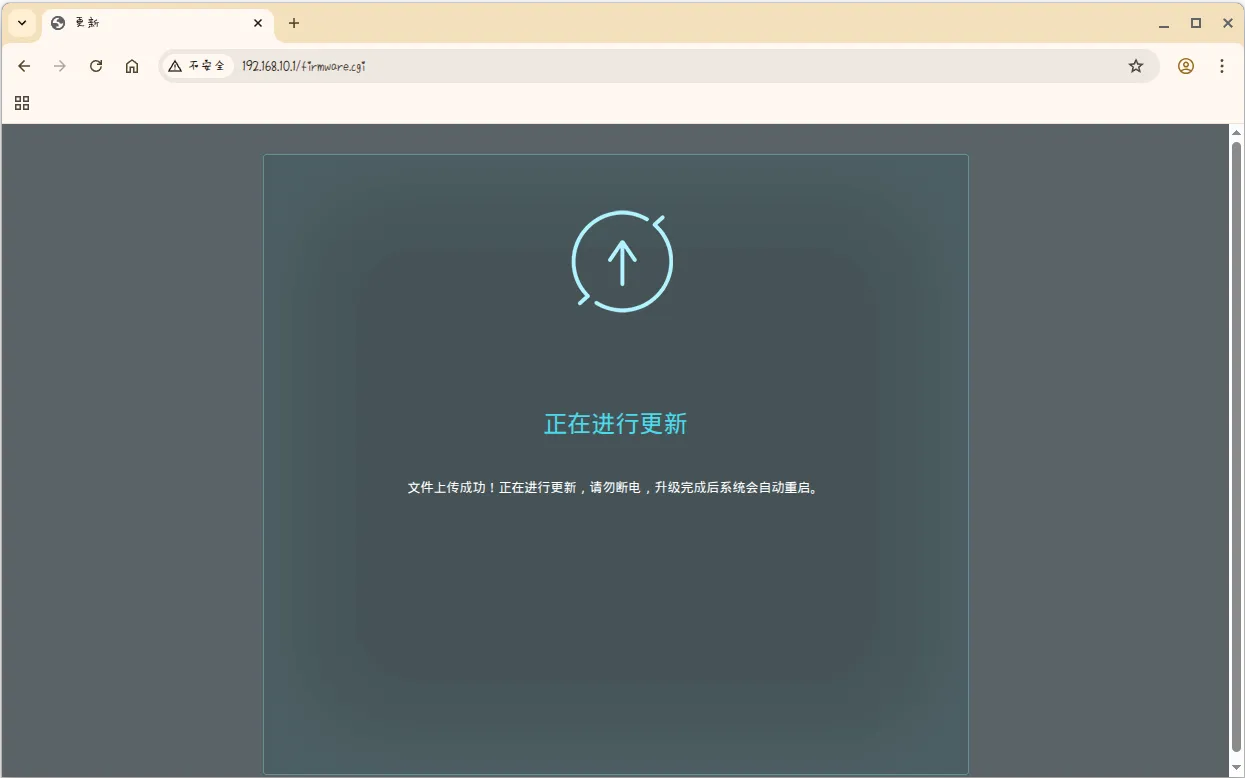Screen dimensions: 1245x778
Task: Click the 不安全 site security indicator
Action: click(x=197, y=66)
